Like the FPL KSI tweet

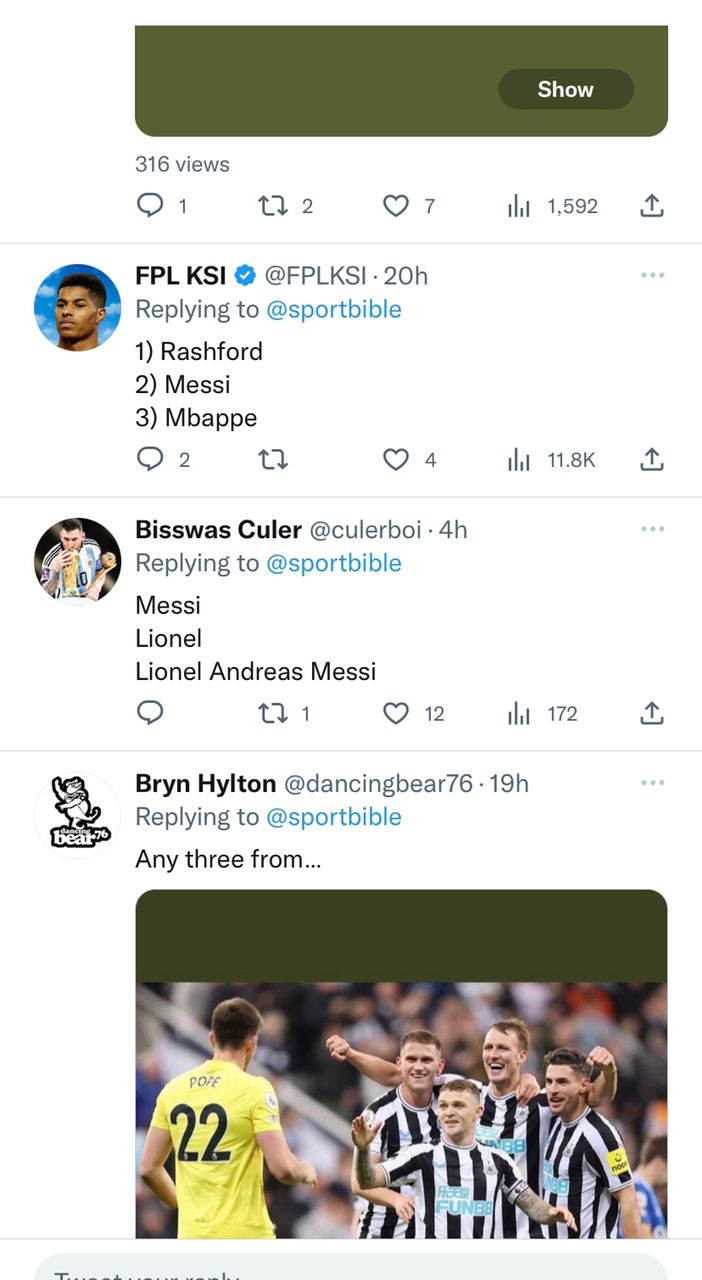click(x=396, y=459)
